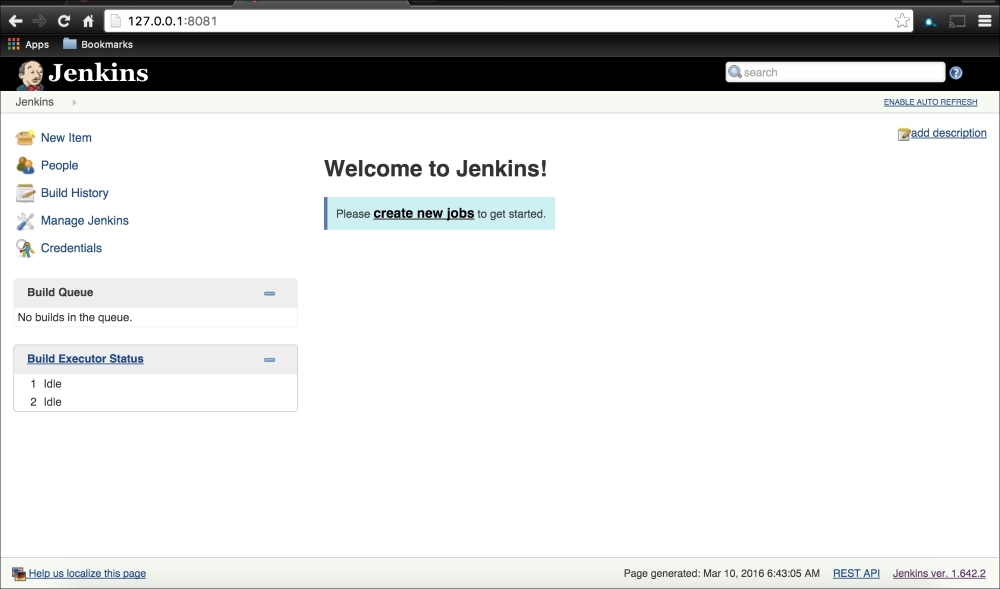Image resolution: width=1000 pixels, height=589 pixels.
Task: Collapse the Build Executor Status panel
Action: tap(269, 359)
